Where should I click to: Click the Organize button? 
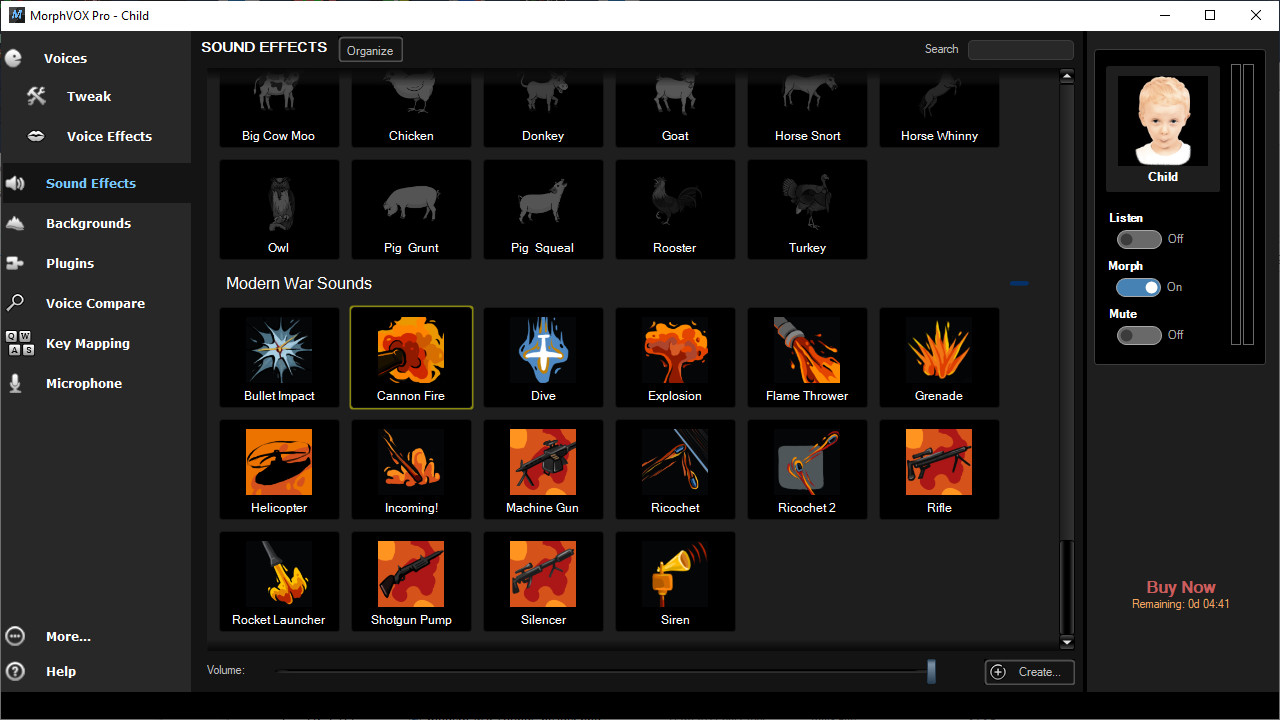click(x=370, y=49)
